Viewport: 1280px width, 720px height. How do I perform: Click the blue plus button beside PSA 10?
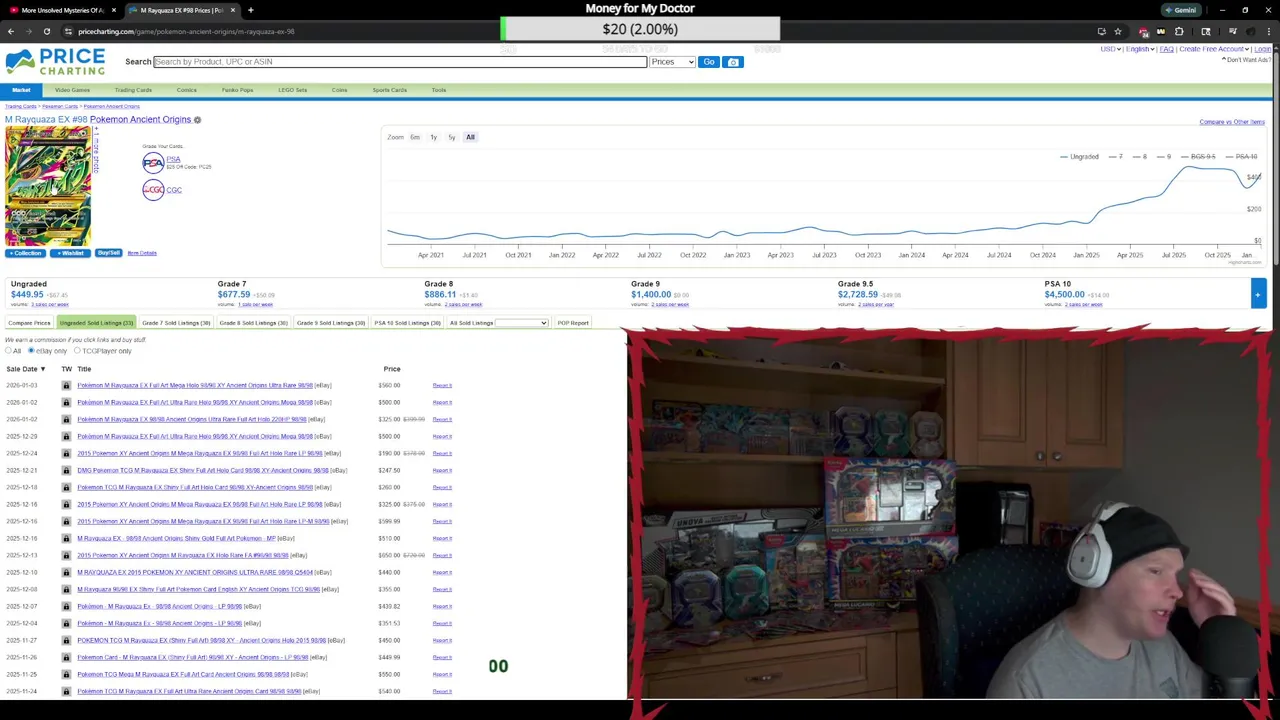(x=1257, y=293)
